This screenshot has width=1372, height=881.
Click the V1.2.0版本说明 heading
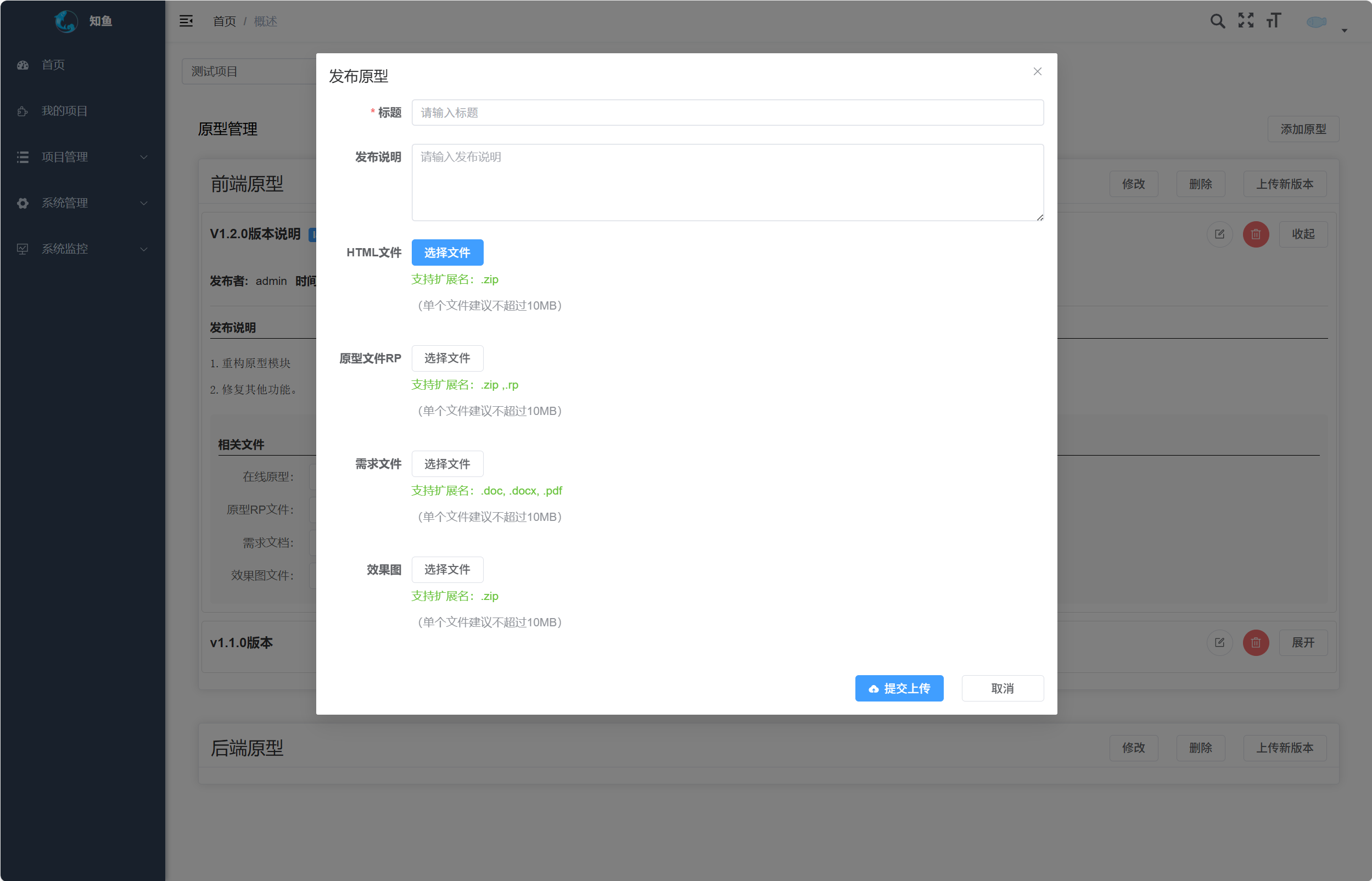(255, 234)
